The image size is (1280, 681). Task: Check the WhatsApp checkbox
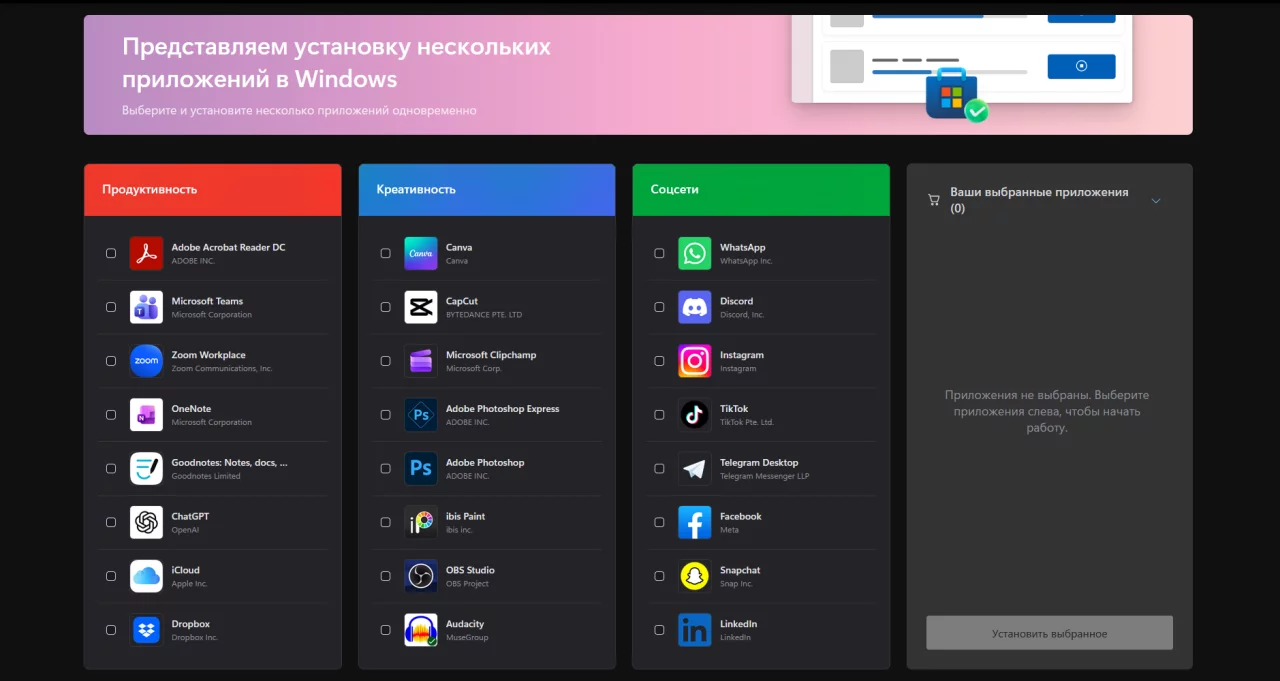(659, 254)
